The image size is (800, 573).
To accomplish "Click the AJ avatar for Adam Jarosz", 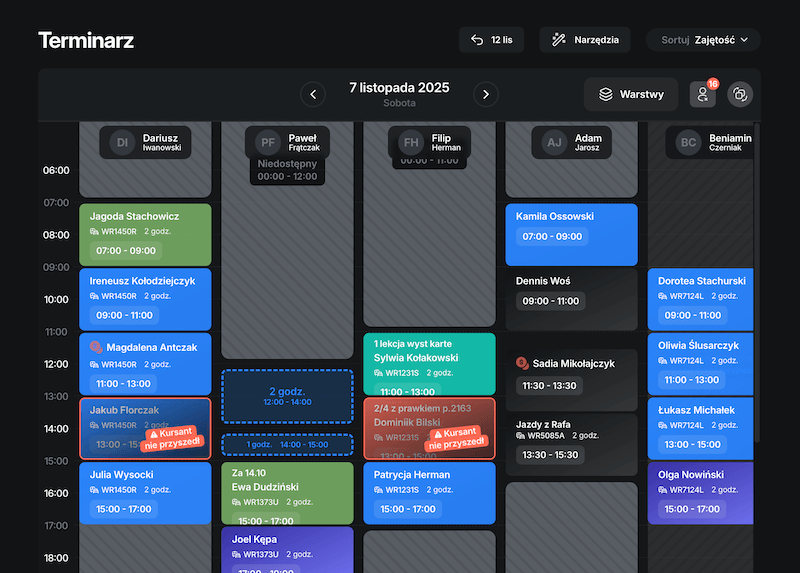I will pyautogui.click(x=554, y=142).
